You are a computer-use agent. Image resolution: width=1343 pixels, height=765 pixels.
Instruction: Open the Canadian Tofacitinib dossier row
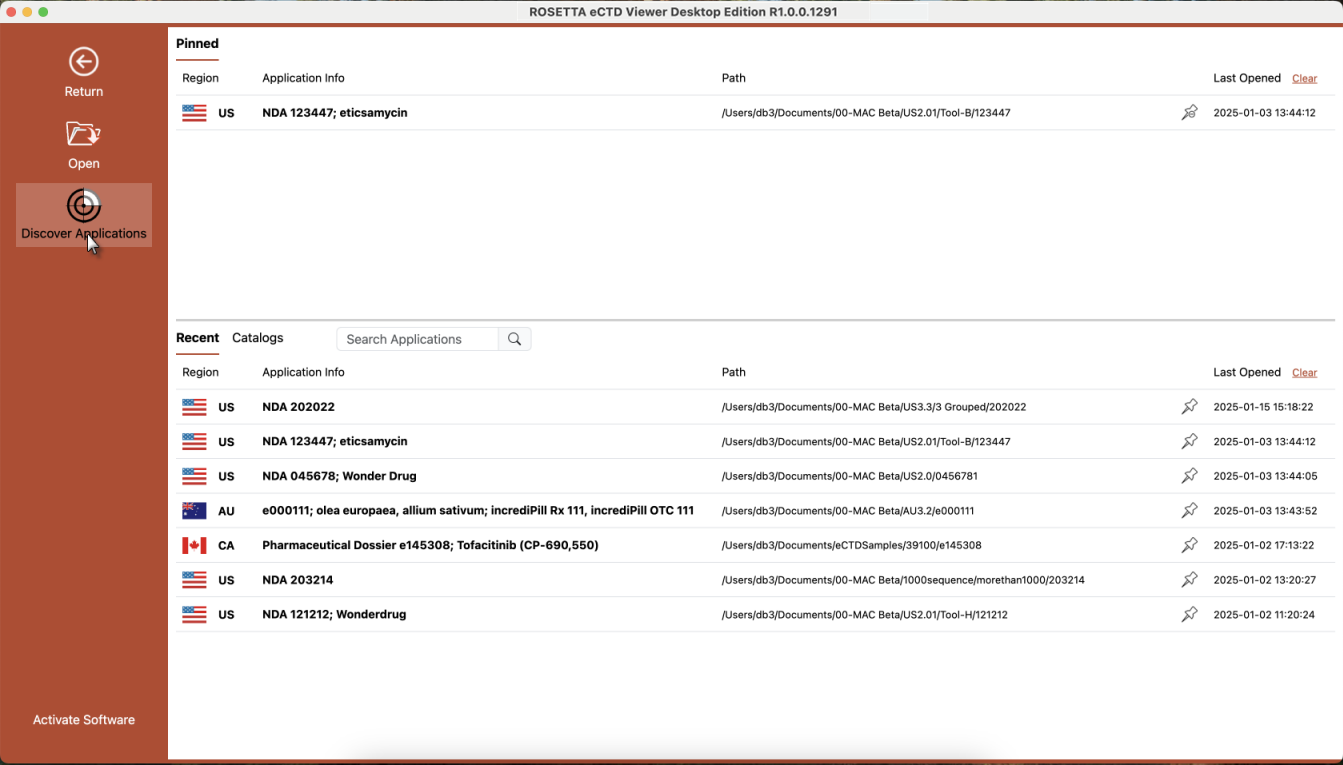tap(430, 545)
